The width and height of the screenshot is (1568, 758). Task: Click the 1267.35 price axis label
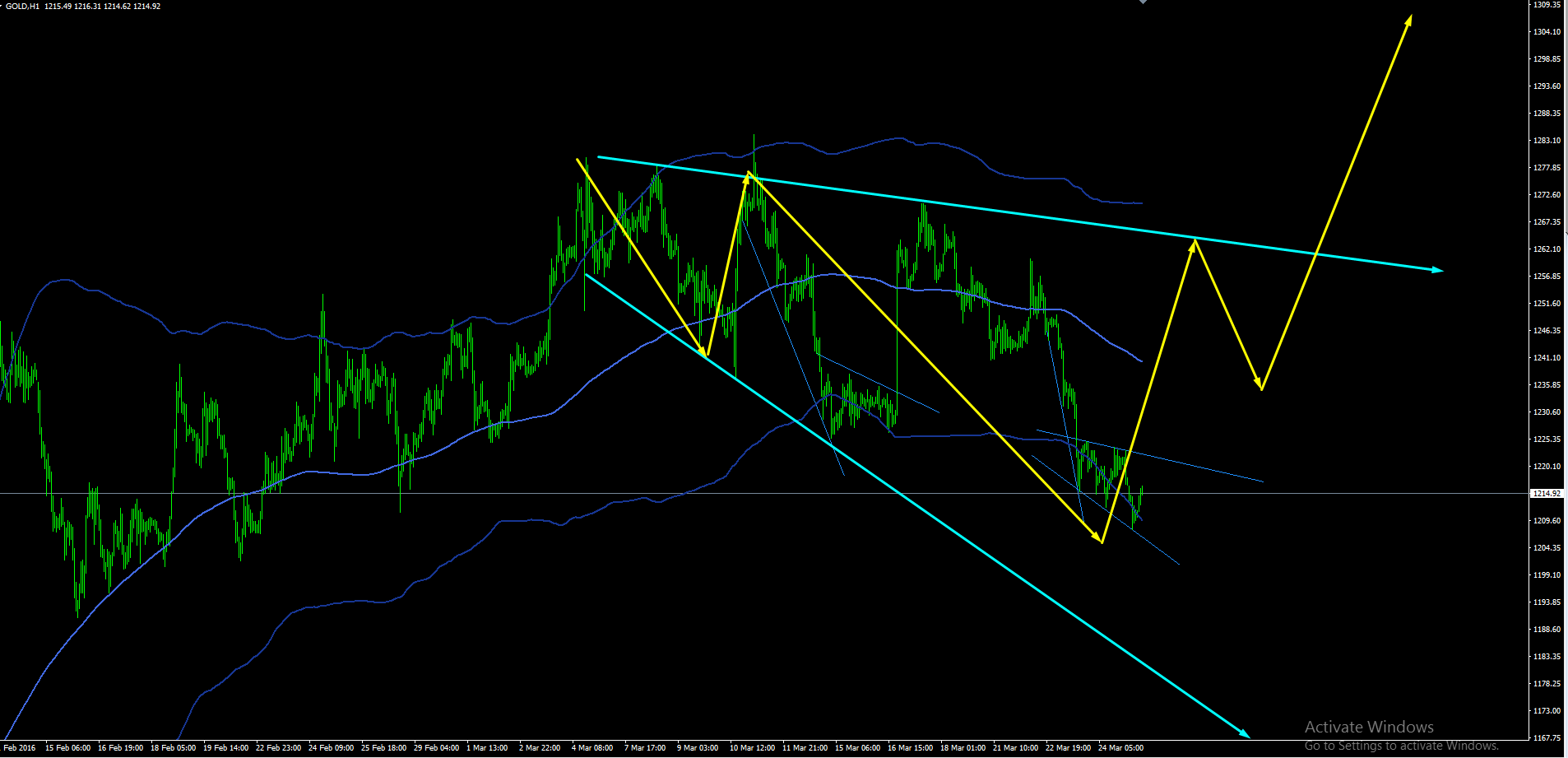pos(1547,222)
